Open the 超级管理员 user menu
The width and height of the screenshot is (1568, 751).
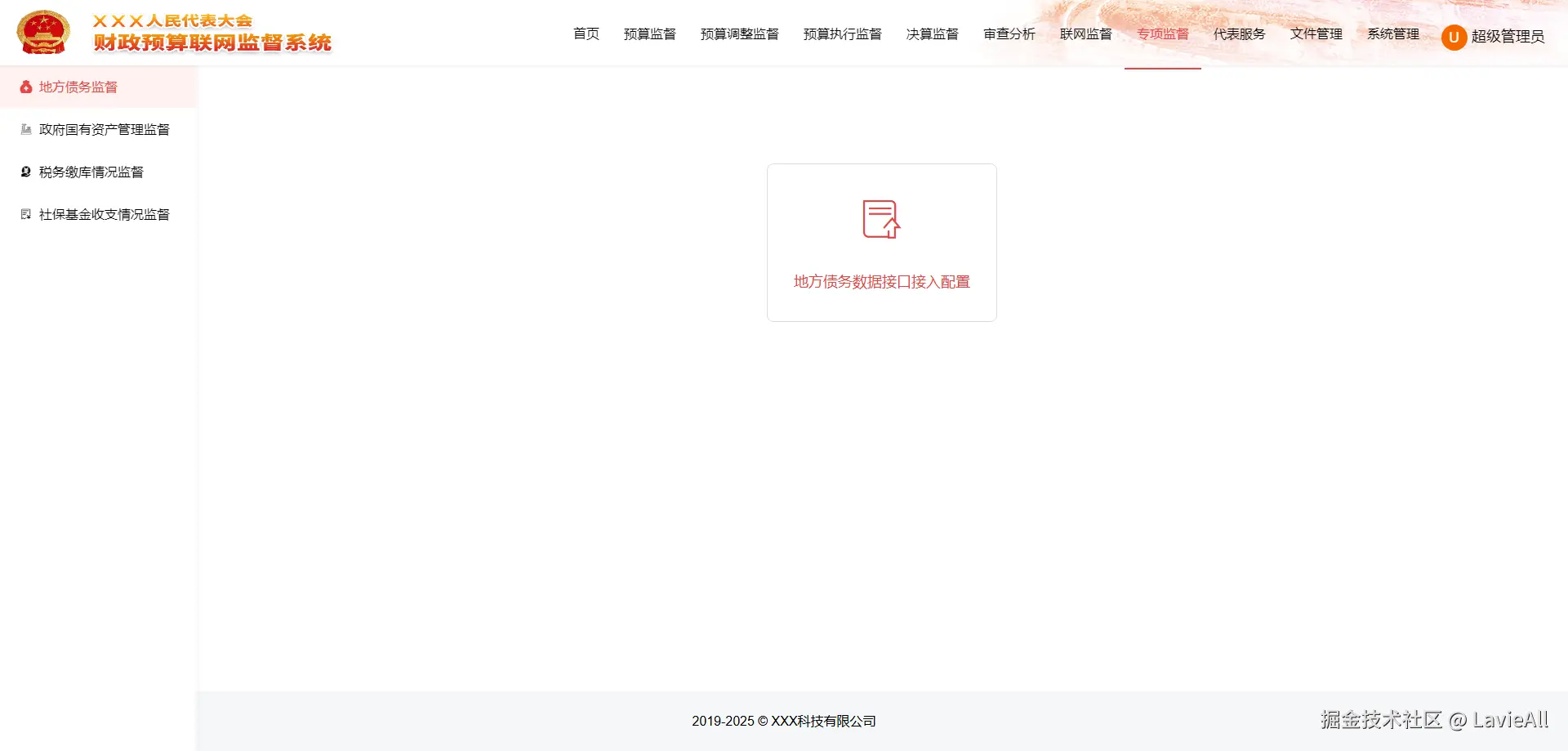click(x=1508, y=38)
